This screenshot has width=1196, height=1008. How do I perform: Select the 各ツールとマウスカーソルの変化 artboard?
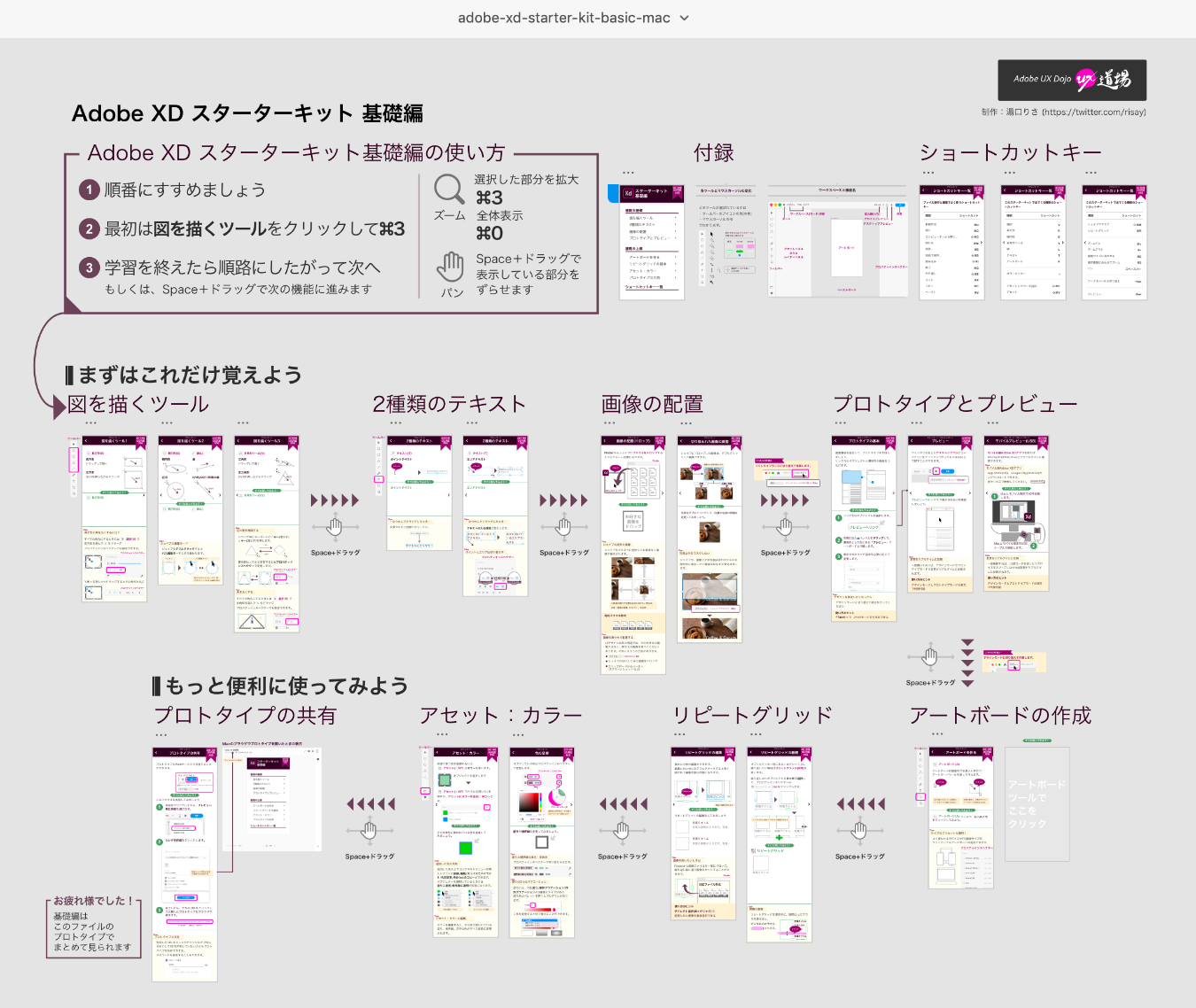(726, 237)
